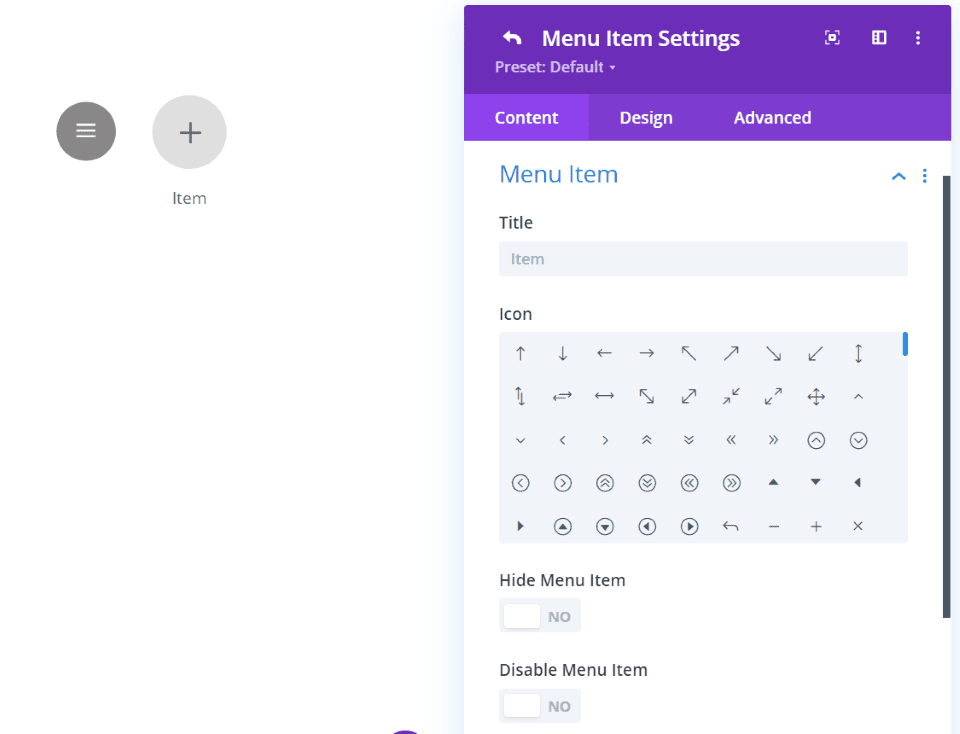Select the solid down triangle icon

tap(816, 482)
